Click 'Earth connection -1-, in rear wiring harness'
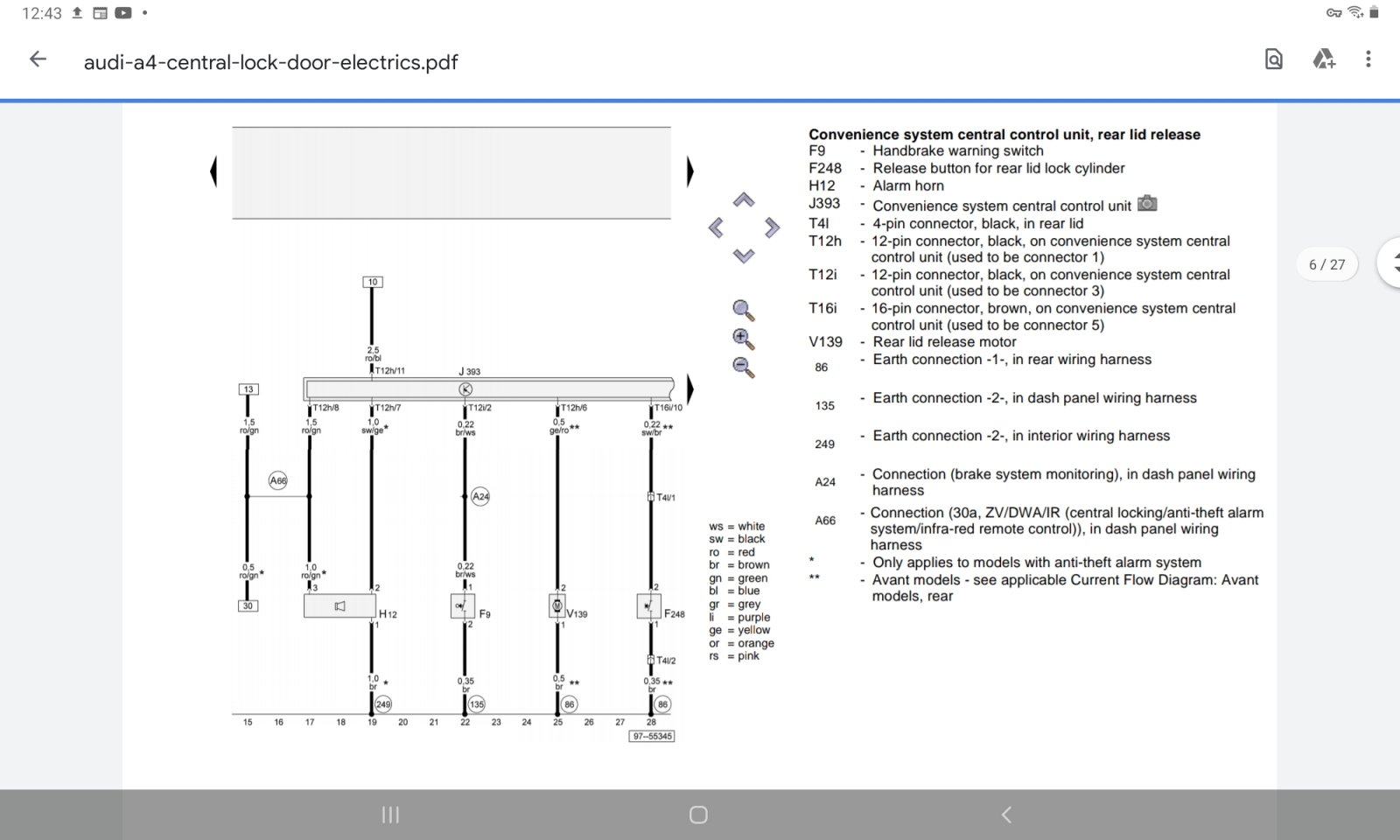Screen dimensions: 1400x840 pos(1011,360)
